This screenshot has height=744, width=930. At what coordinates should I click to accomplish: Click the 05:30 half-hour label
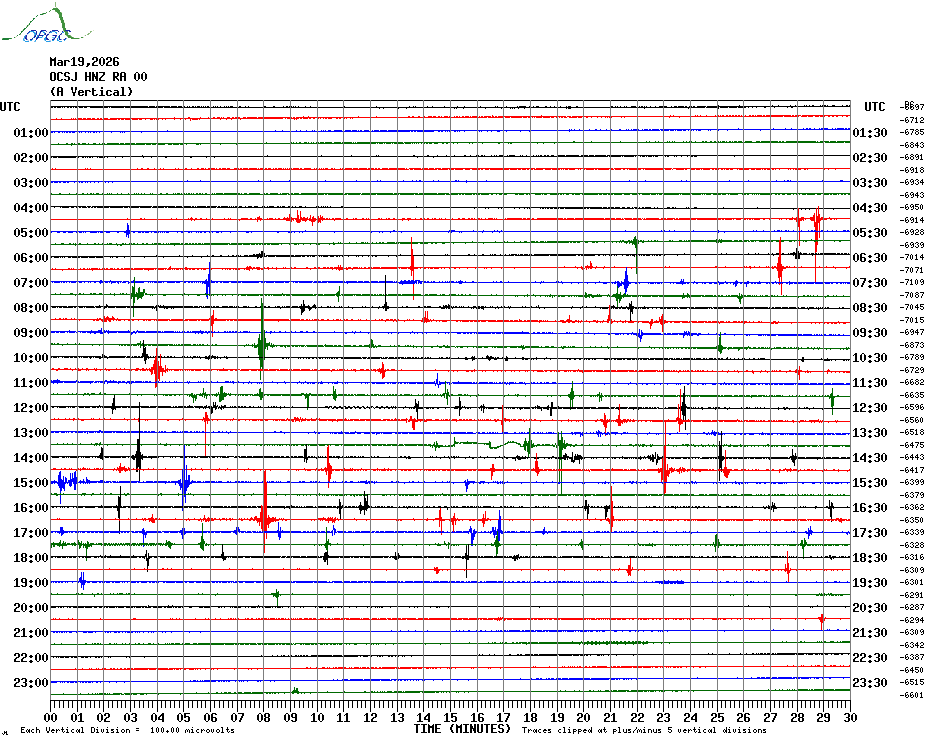click(x=870, y=233)
